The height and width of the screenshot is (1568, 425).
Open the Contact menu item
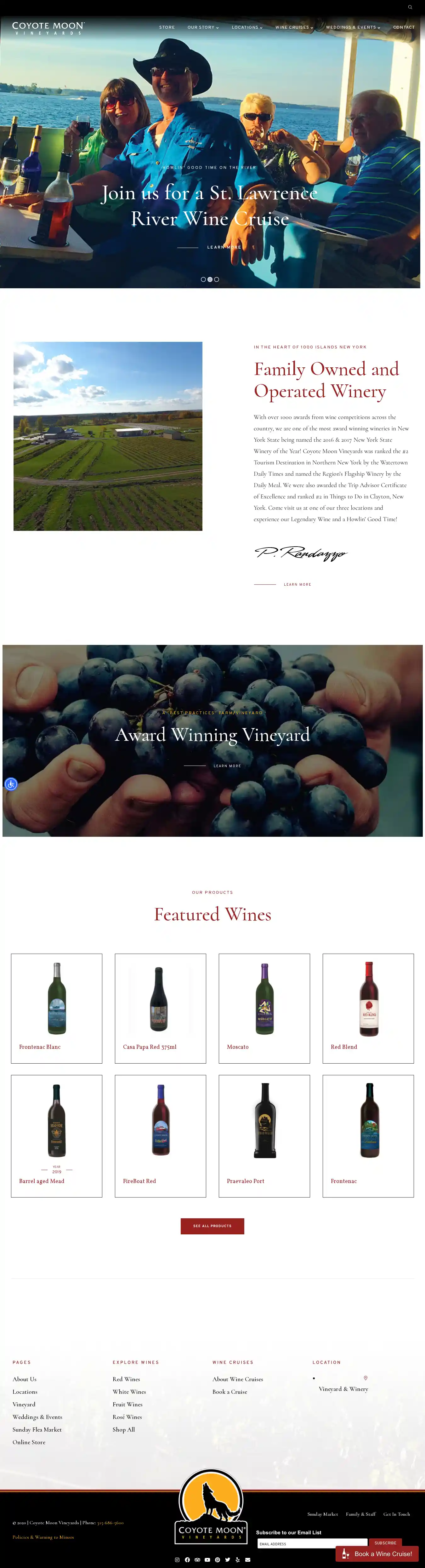(x=404, y=27)
